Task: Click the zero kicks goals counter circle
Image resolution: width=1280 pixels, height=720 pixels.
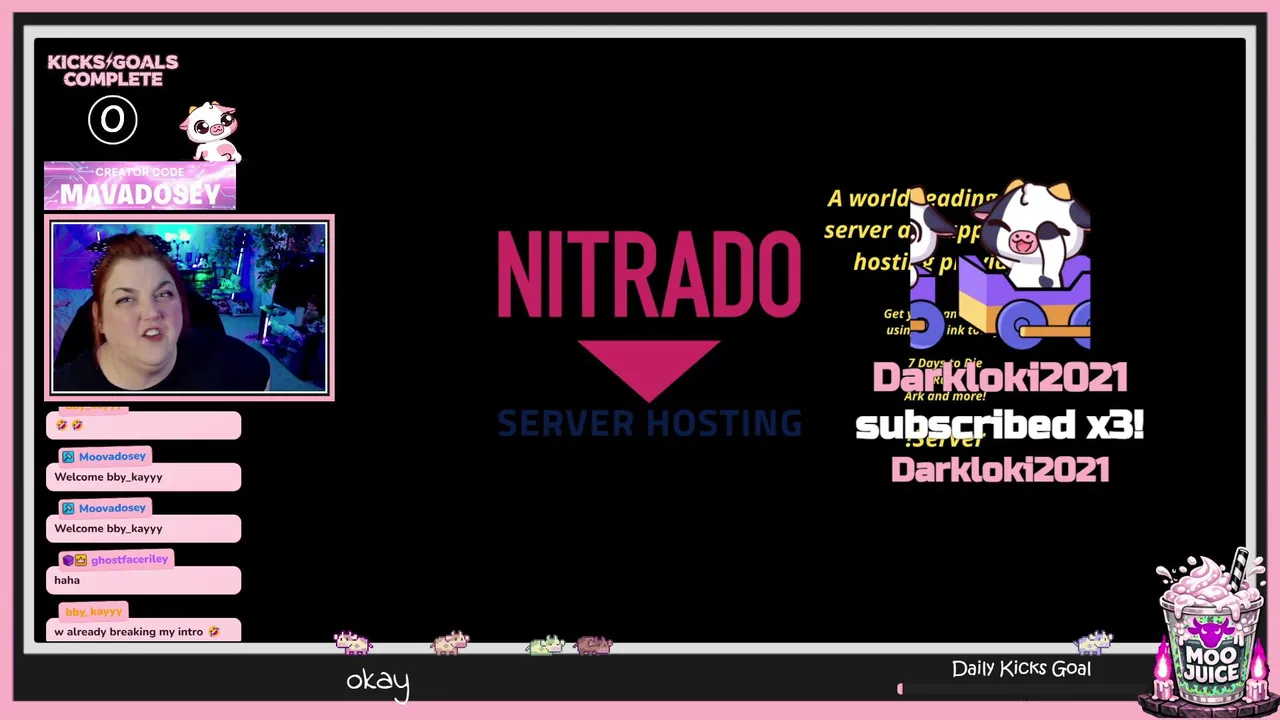Action: coord(112,120)
